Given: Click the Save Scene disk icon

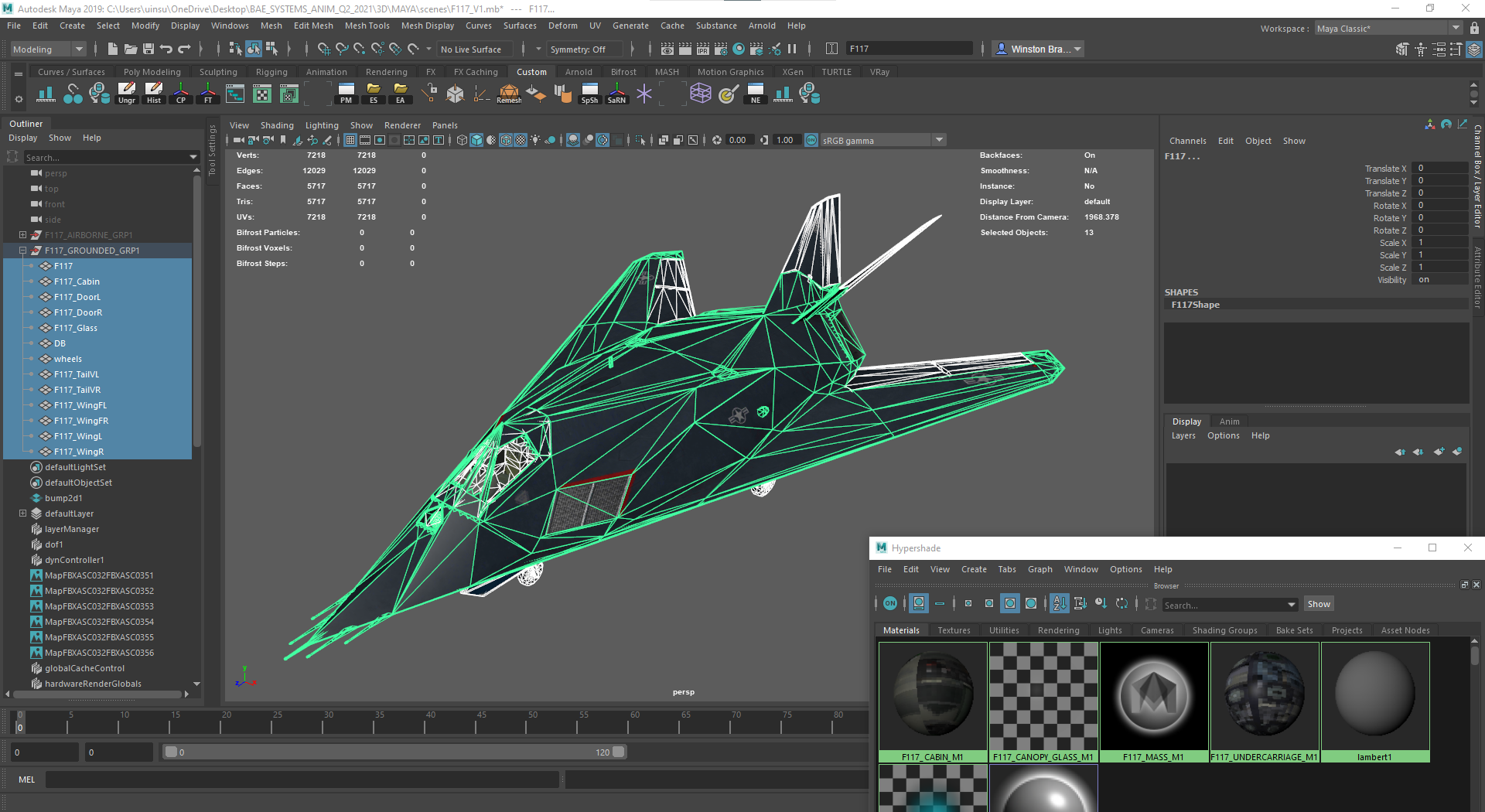Looking at the screenshot, I should (148, 49).
